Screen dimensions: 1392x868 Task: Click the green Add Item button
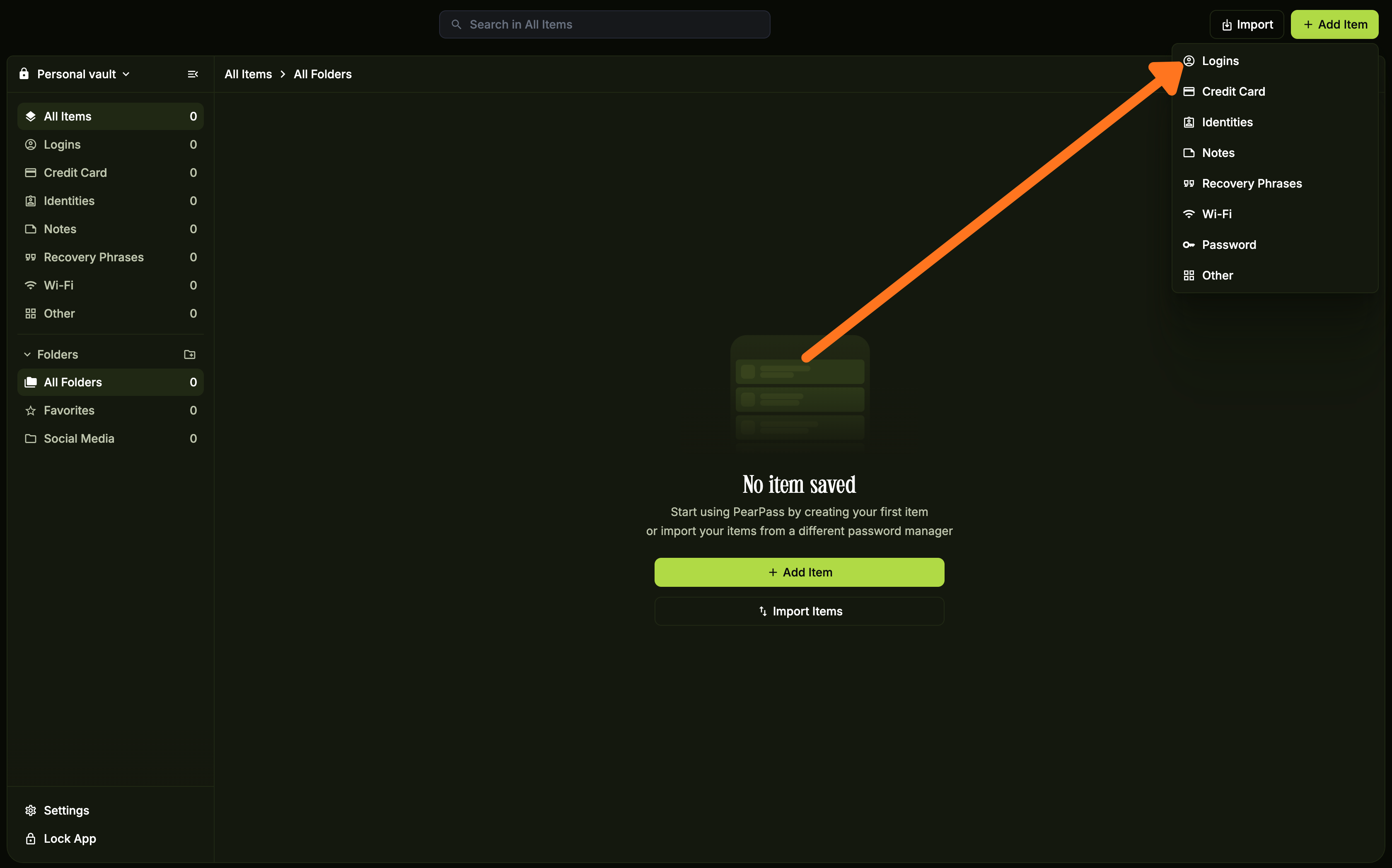coord(799,572)
